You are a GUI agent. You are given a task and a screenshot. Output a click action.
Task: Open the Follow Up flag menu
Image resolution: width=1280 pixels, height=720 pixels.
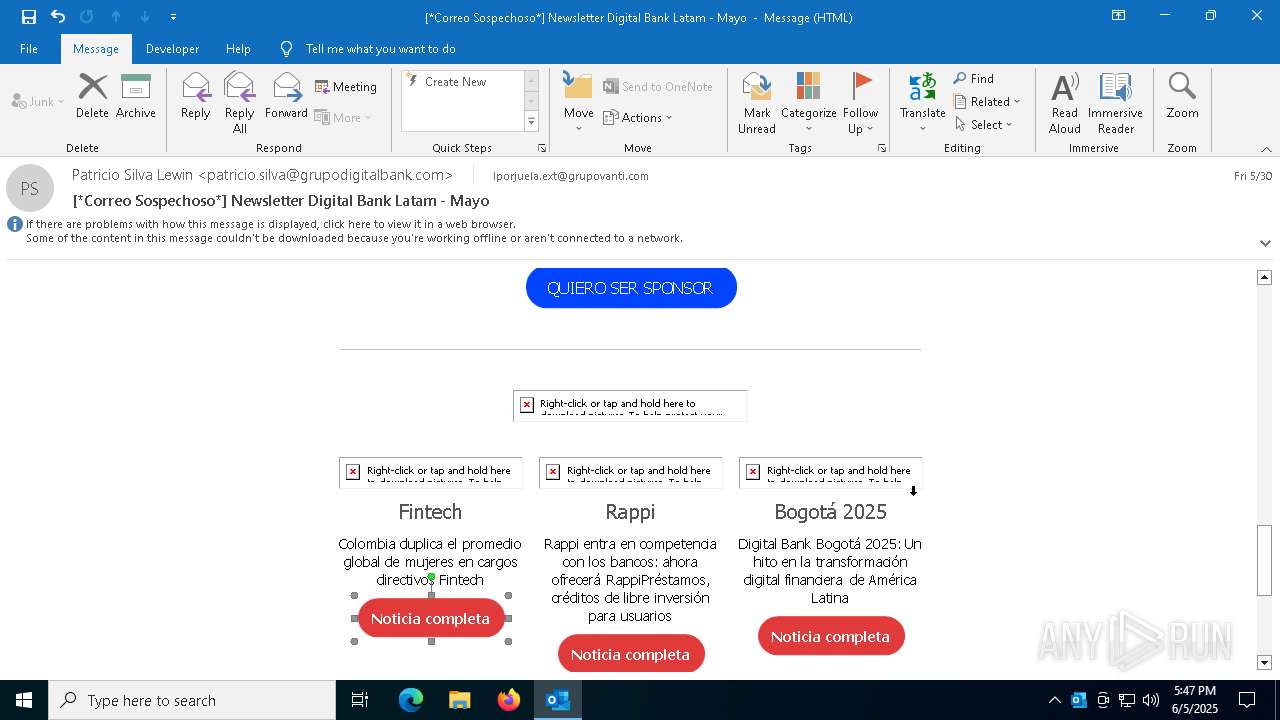[860, 102]
